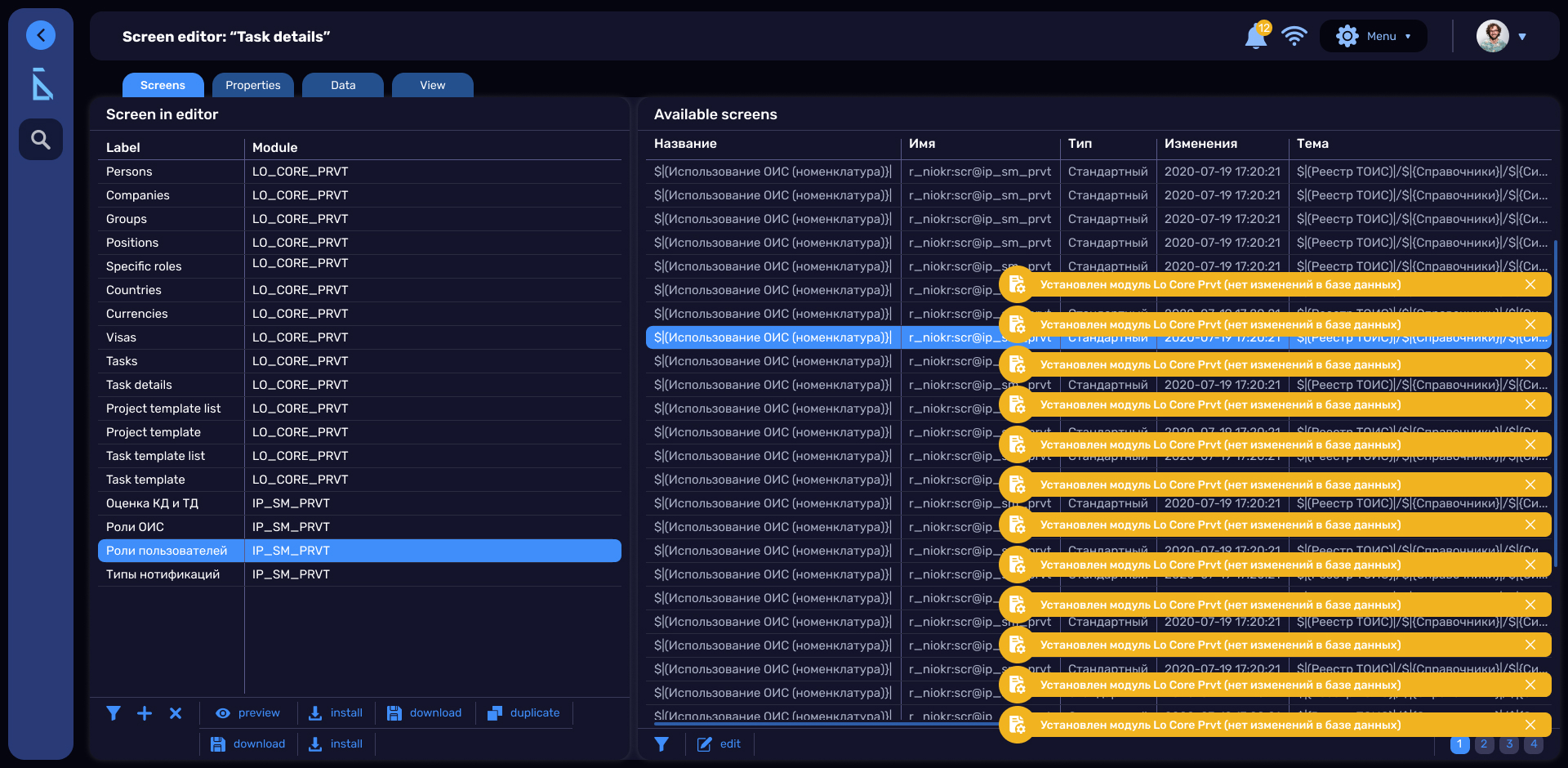Add a new screen with the plus icon
The height and width of the screenshot is (768, 1568).
(145, 713)
